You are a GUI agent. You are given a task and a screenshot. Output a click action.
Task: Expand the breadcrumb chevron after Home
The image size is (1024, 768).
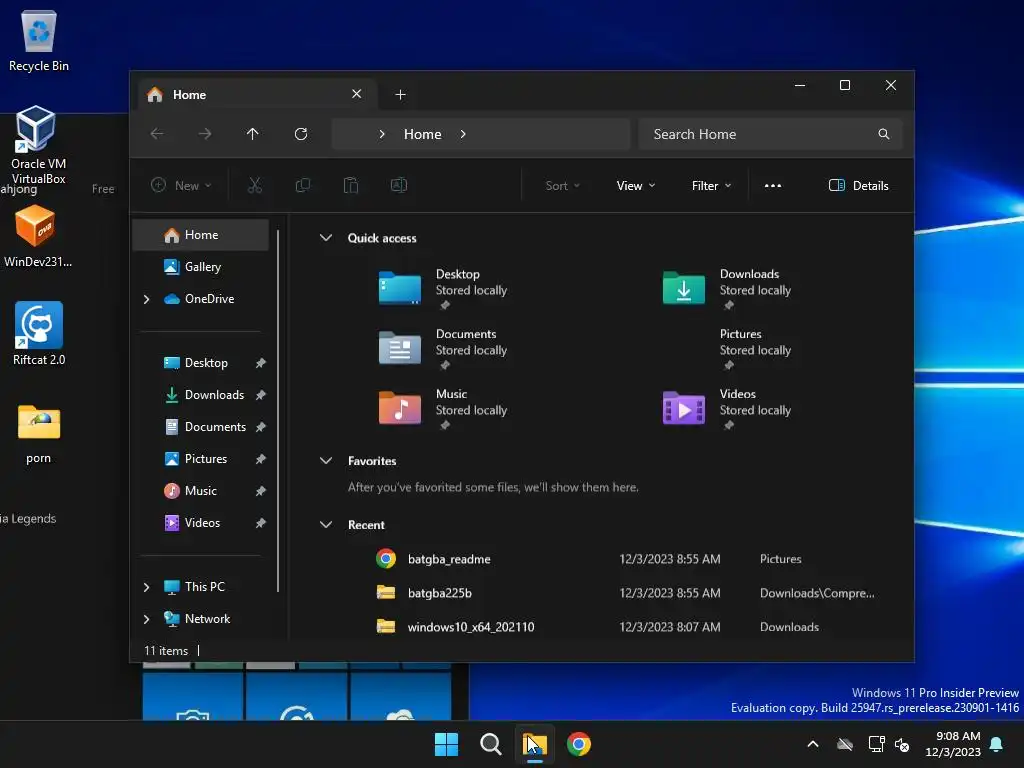tap(463, 134)
